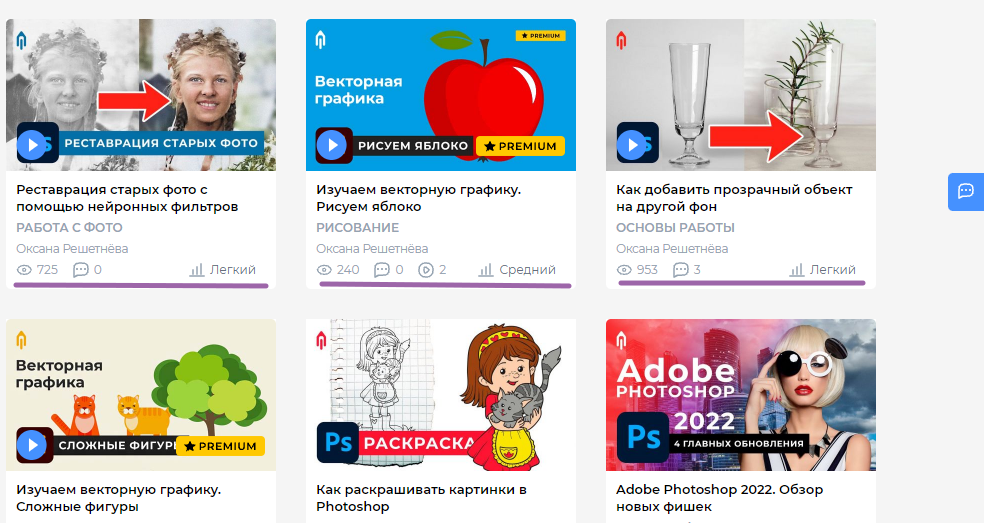Click the Ps icon on Photoshop 2022 thumbnail
Screen dimensions: 990x523
(643, 438)
